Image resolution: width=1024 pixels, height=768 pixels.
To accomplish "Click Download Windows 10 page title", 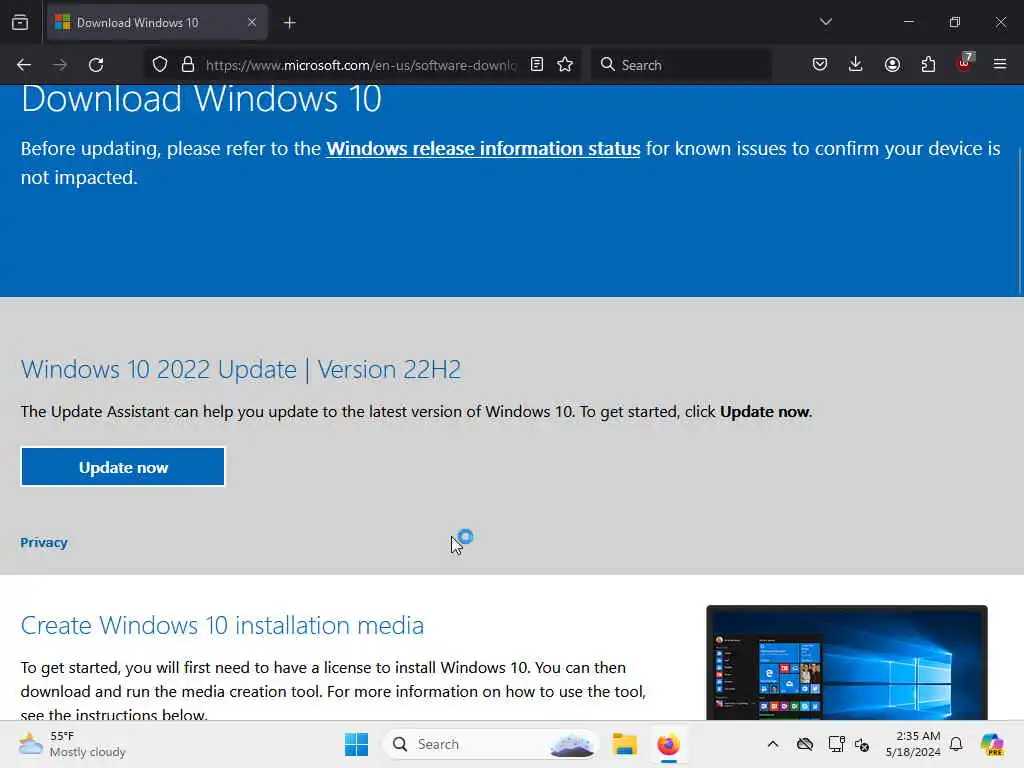I will pos(201,99).
